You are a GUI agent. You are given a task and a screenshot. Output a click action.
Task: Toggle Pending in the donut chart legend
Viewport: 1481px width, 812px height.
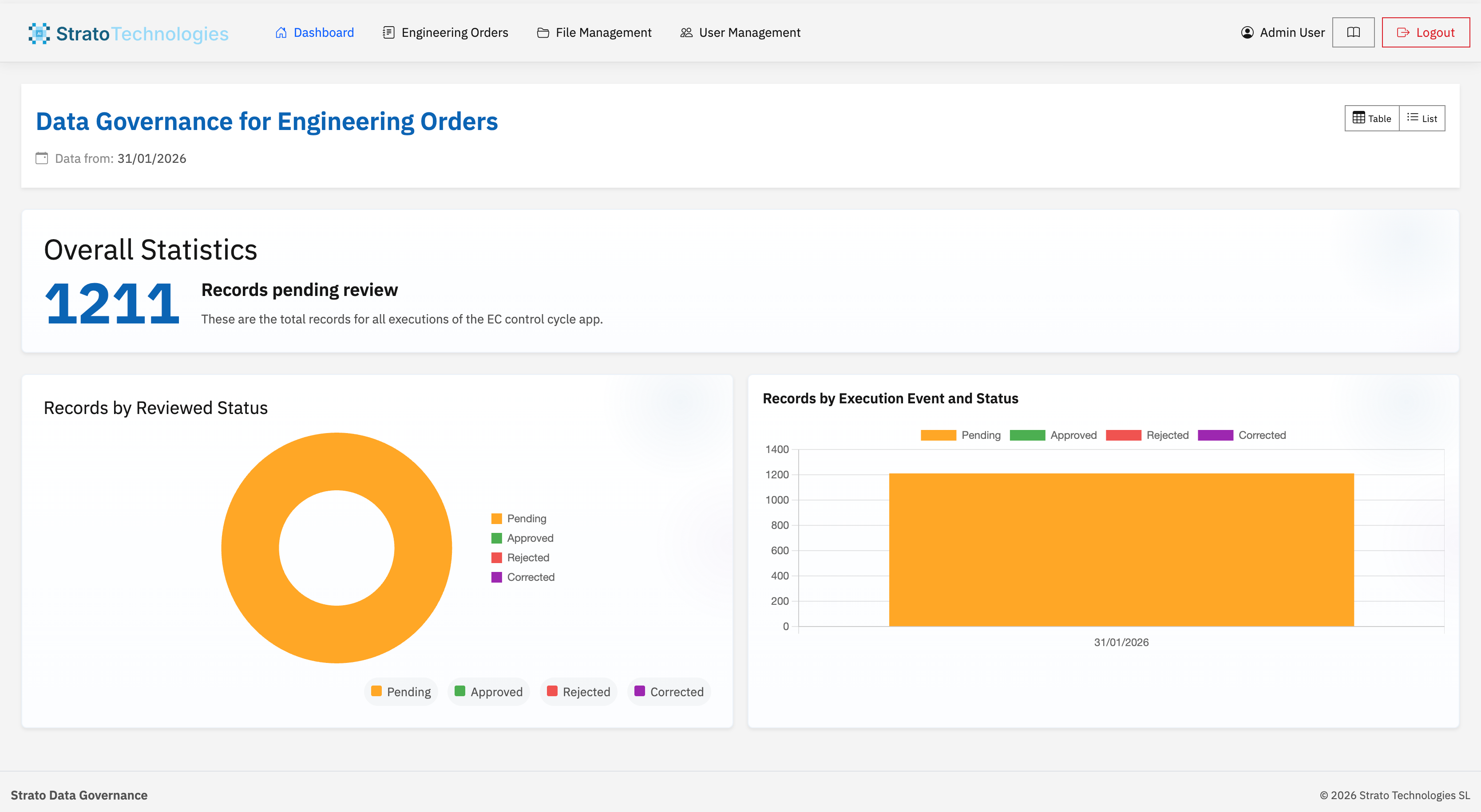(x=401, y=691)
